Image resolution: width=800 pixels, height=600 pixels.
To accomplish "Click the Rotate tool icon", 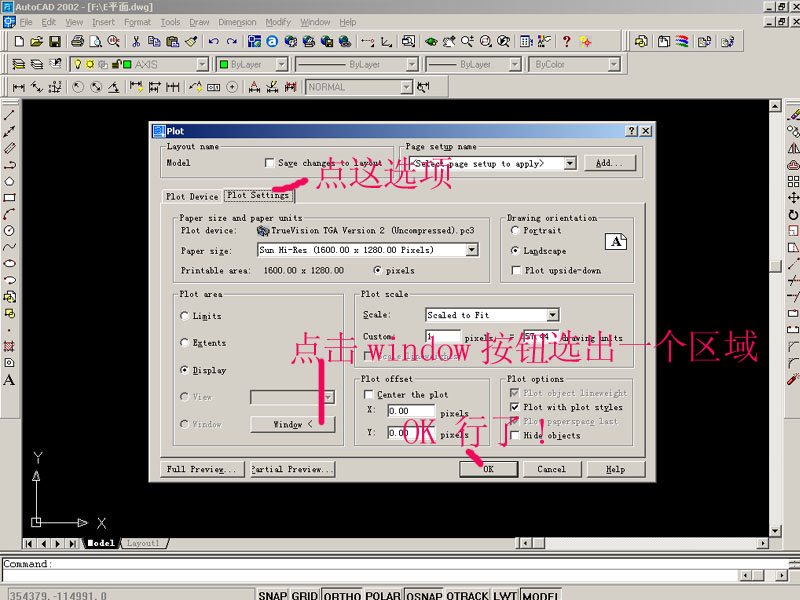I will click(x=793, y=215).
